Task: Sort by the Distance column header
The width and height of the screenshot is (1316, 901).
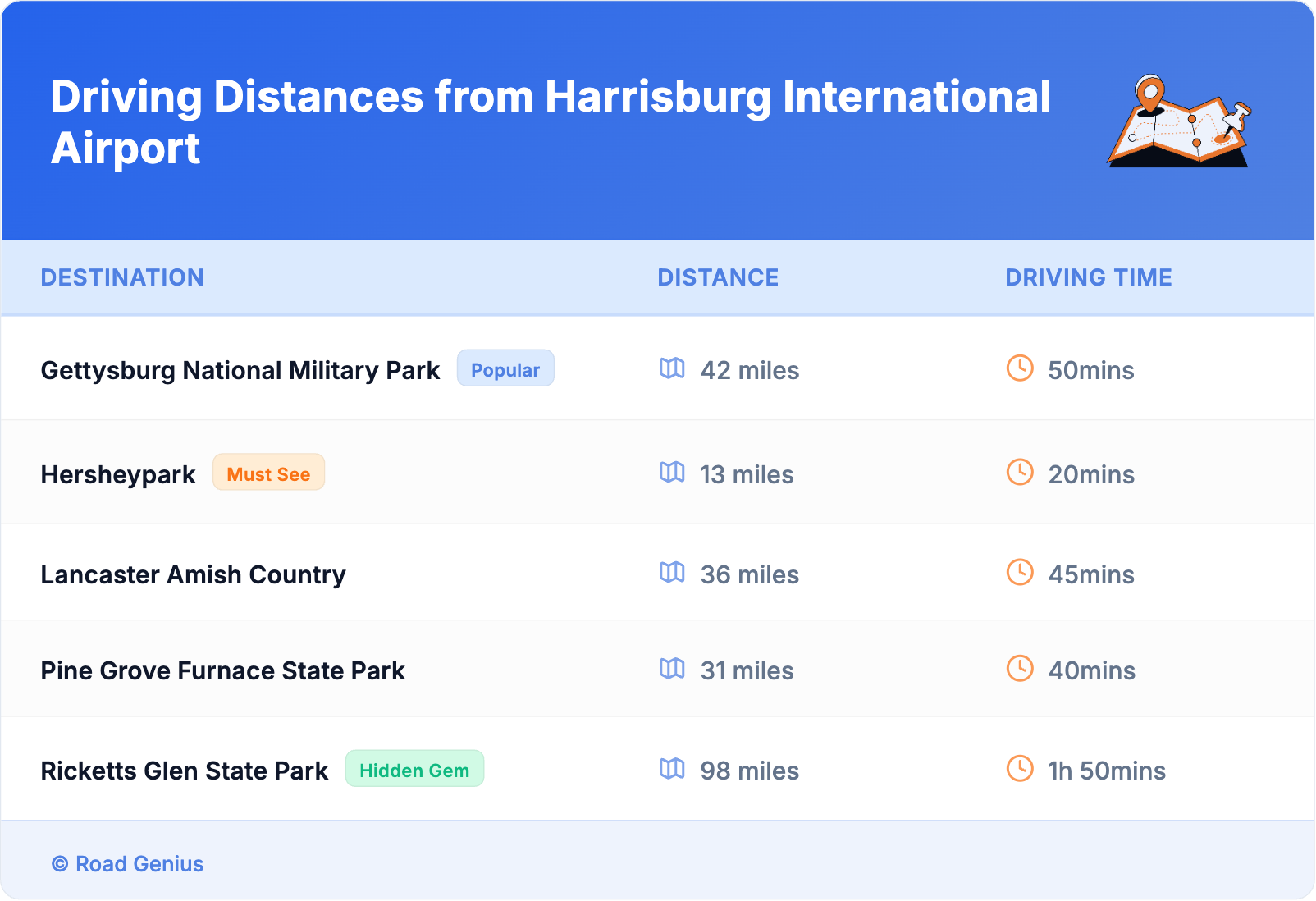Action: [x=718, y=277]
